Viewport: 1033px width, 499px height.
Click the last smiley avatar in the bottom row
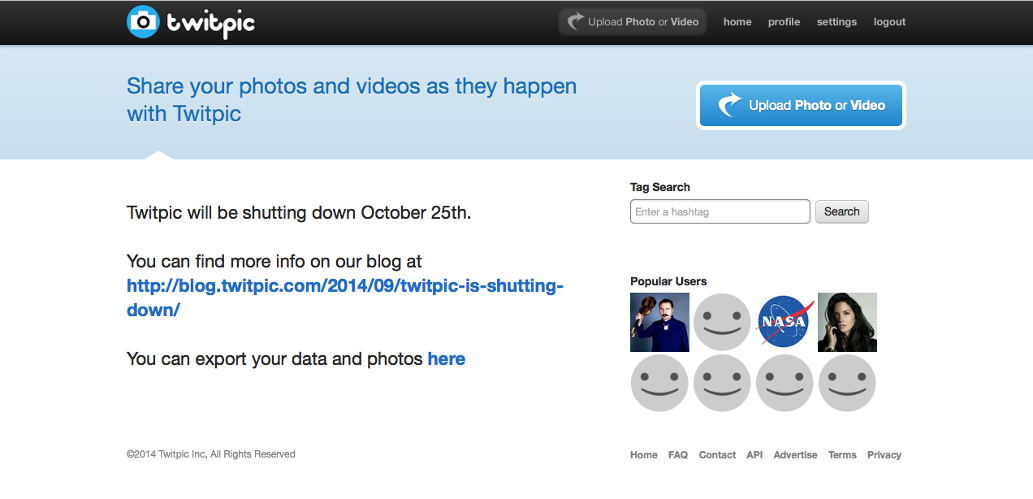point(847,383)
